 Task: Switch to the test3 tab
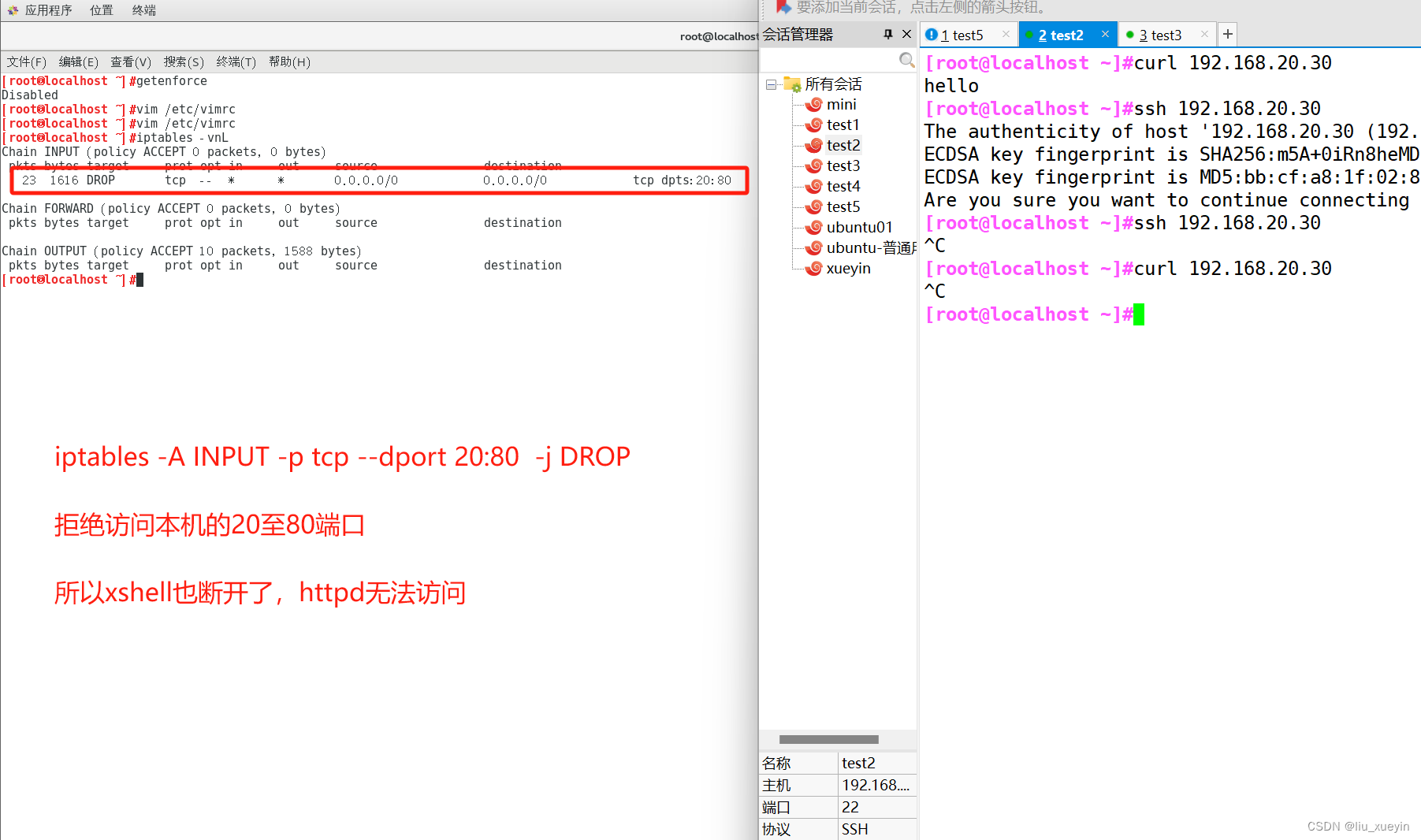tap(1162, 35)
